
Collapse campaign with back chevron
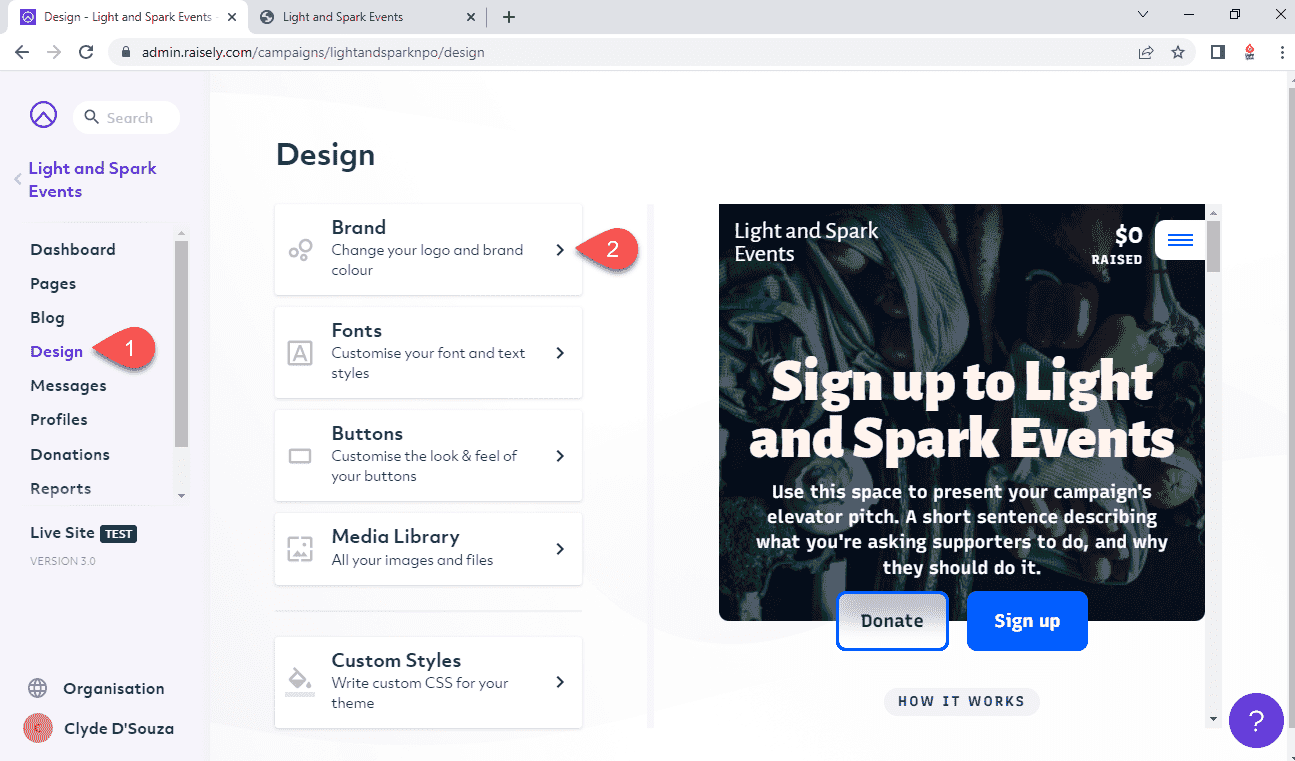pos(17,180)
